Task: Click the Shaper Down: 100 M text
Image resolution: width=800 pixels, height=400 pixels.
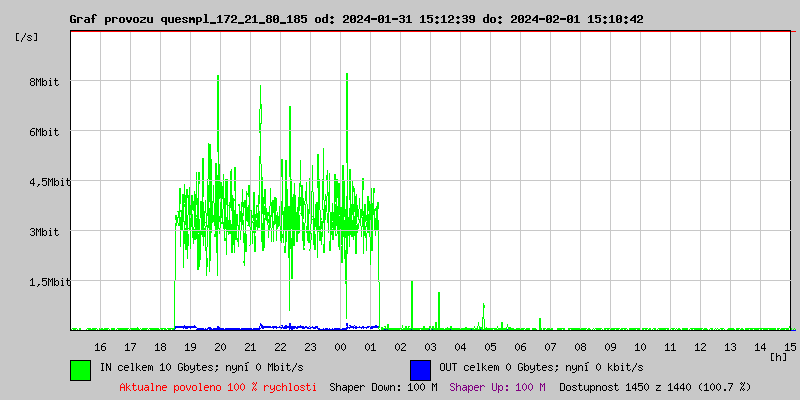Action: (383, 387)
